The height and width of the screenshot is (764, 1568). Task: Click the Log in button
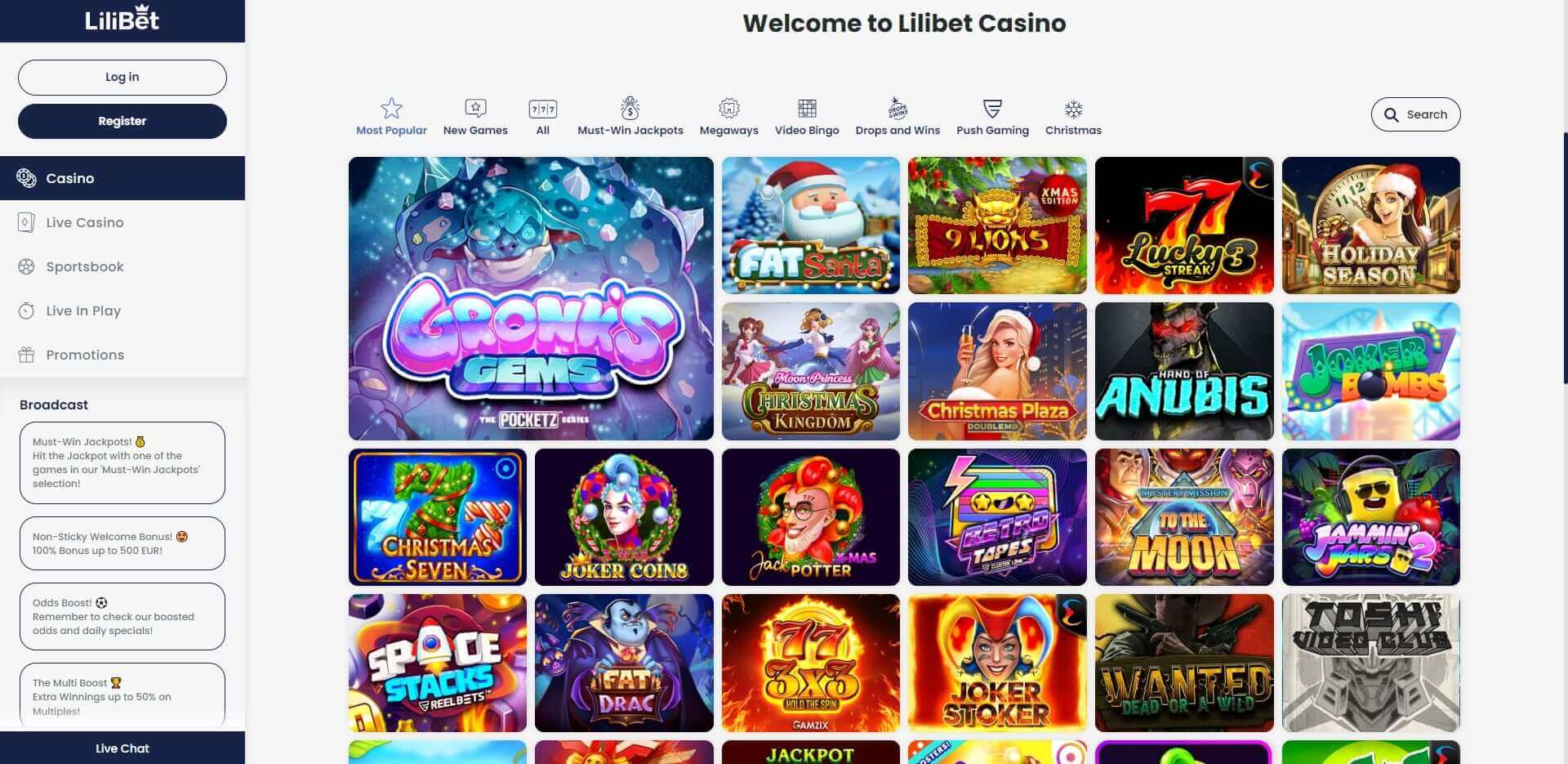point(122,77)
